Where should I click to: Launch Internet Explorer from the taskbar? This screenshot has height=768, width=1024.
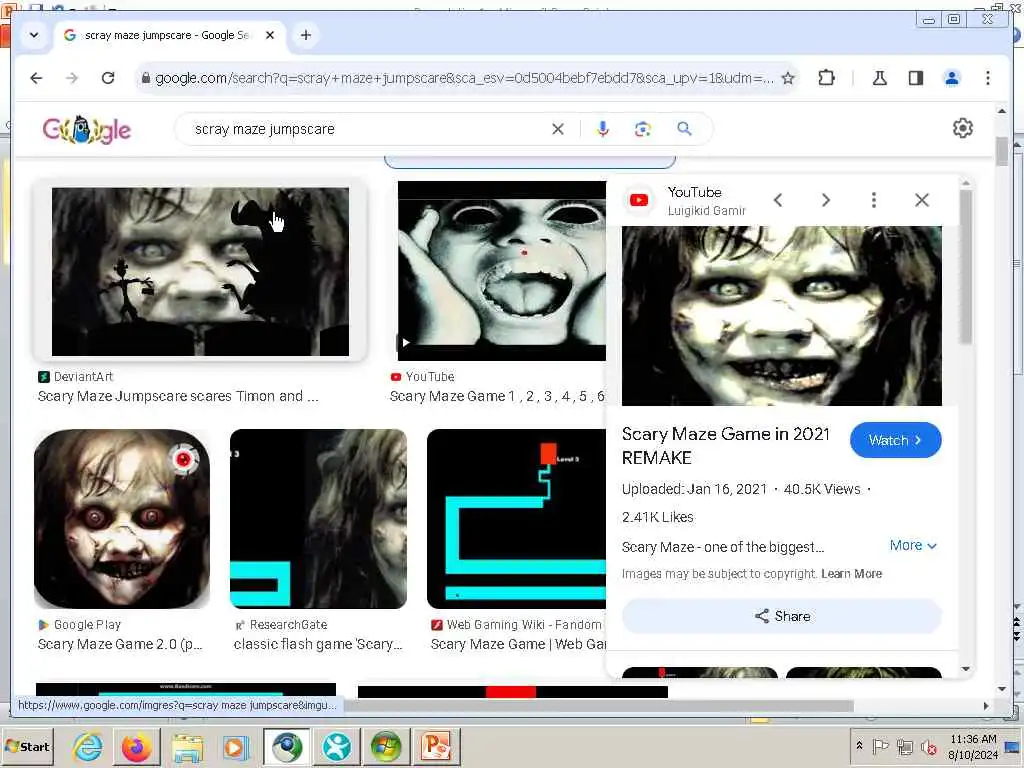(x=87, y=746)
